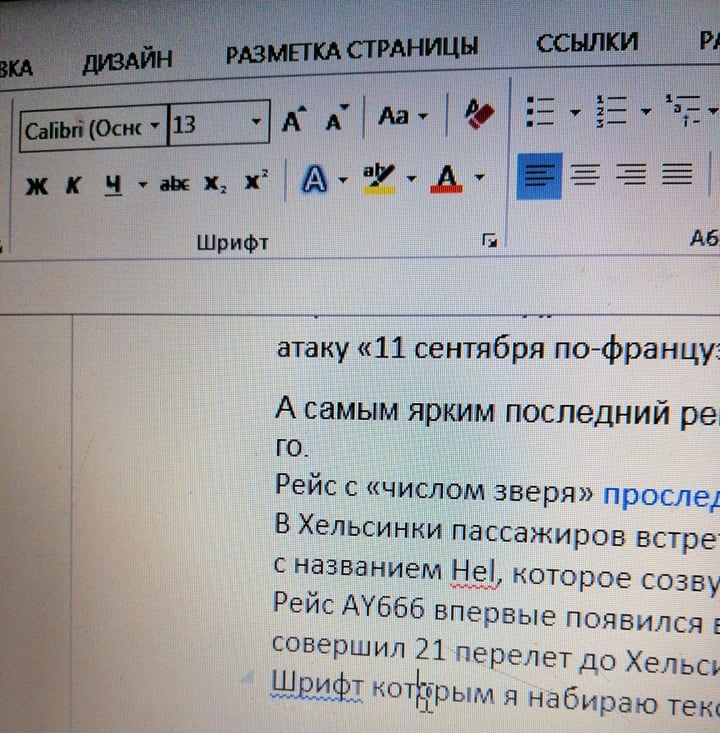722x733 pixels.
Task: Open the Шрифт dialog launcher
Action: (x=489, y=240)
